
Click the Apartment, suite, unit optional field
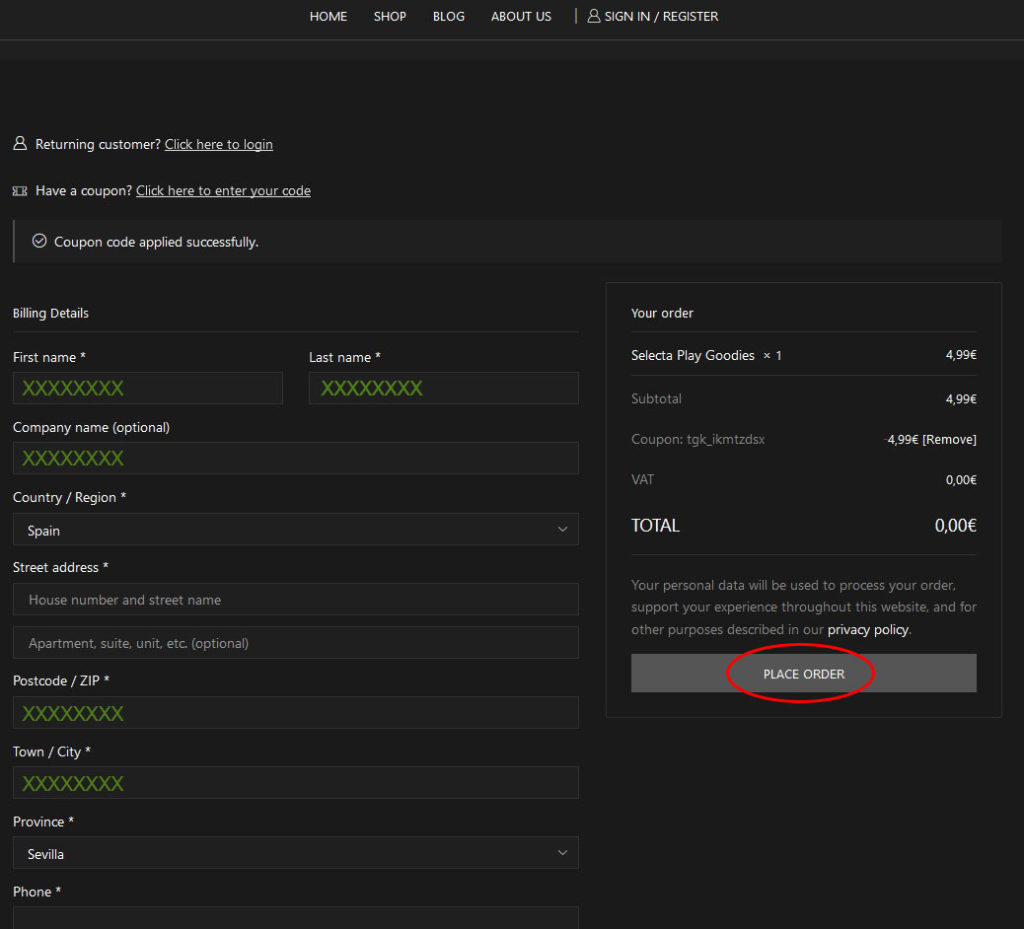pos(295,643)
